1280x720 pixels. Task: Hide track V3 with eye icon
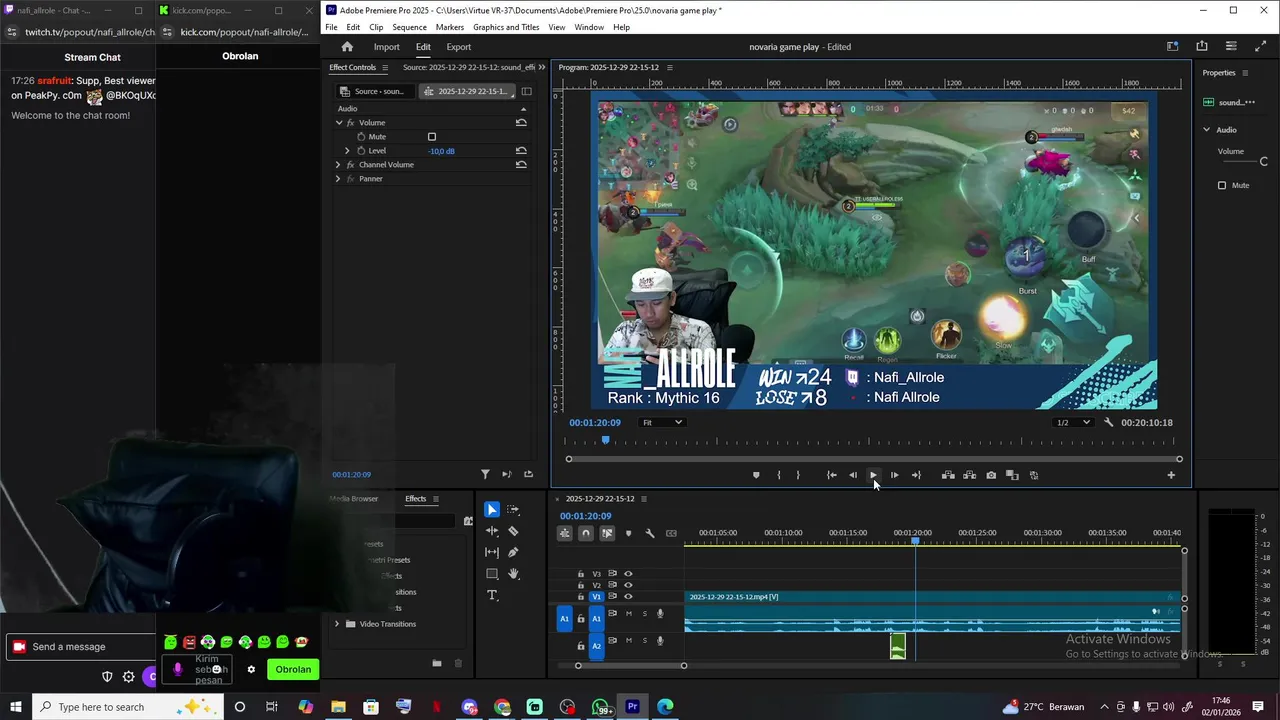[x=628, y=574]
